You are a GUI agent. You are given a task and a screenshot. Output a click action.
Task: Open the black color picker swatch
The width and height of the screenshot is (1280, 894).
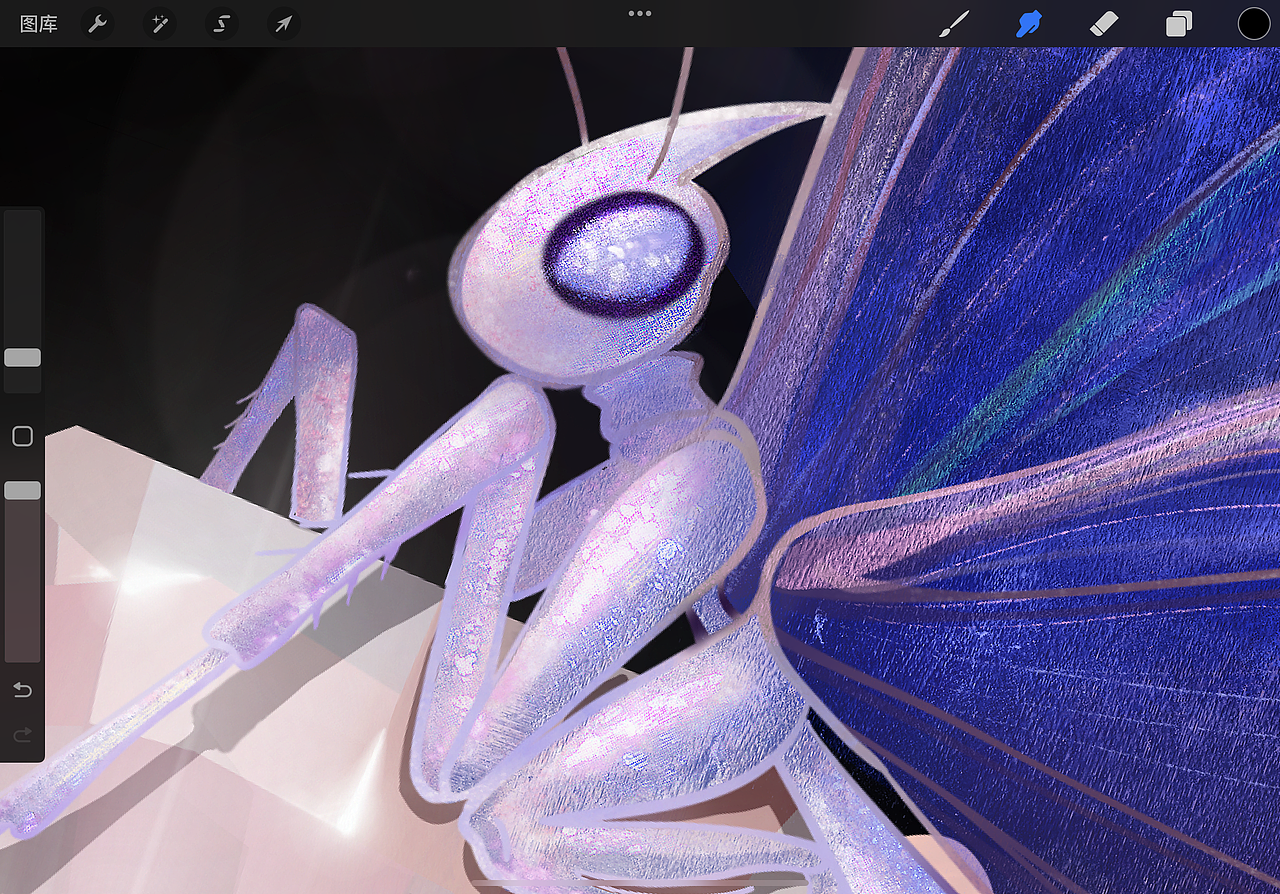(1254, 24)
